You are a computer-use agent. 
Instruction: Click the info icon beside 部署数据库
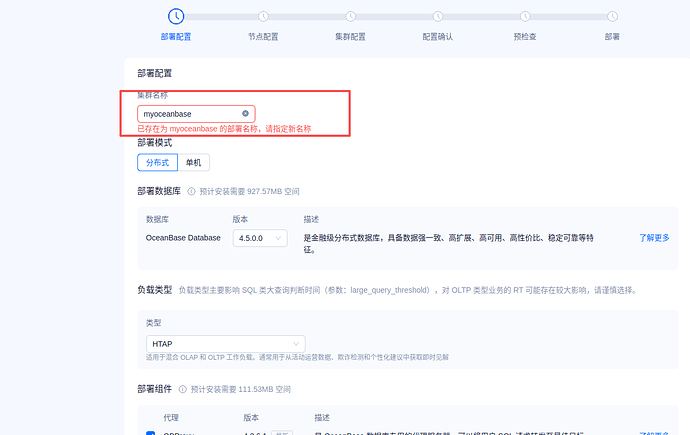point(191,191)
